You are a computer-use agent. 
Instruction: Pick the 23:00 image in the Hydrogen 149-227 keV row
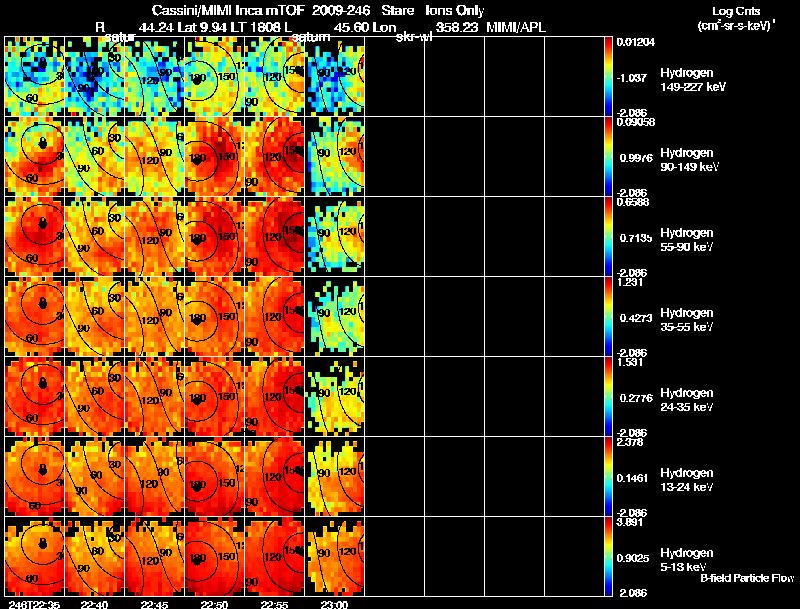coord(335,77)
